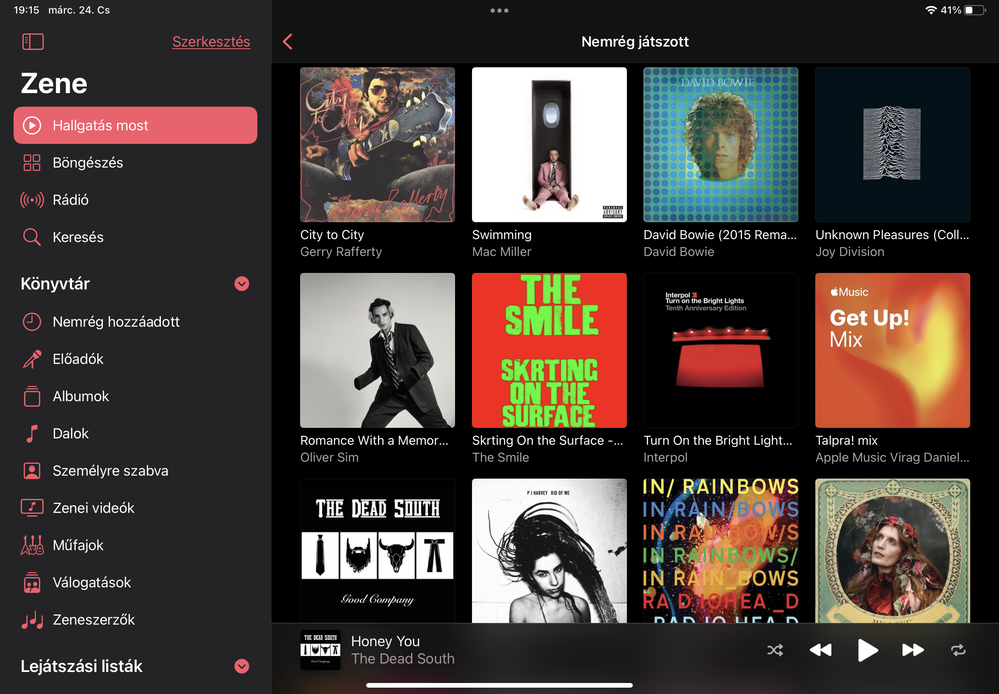Open Keresés search section
Viewport: 999px width, 694px height.
point(135,237)
